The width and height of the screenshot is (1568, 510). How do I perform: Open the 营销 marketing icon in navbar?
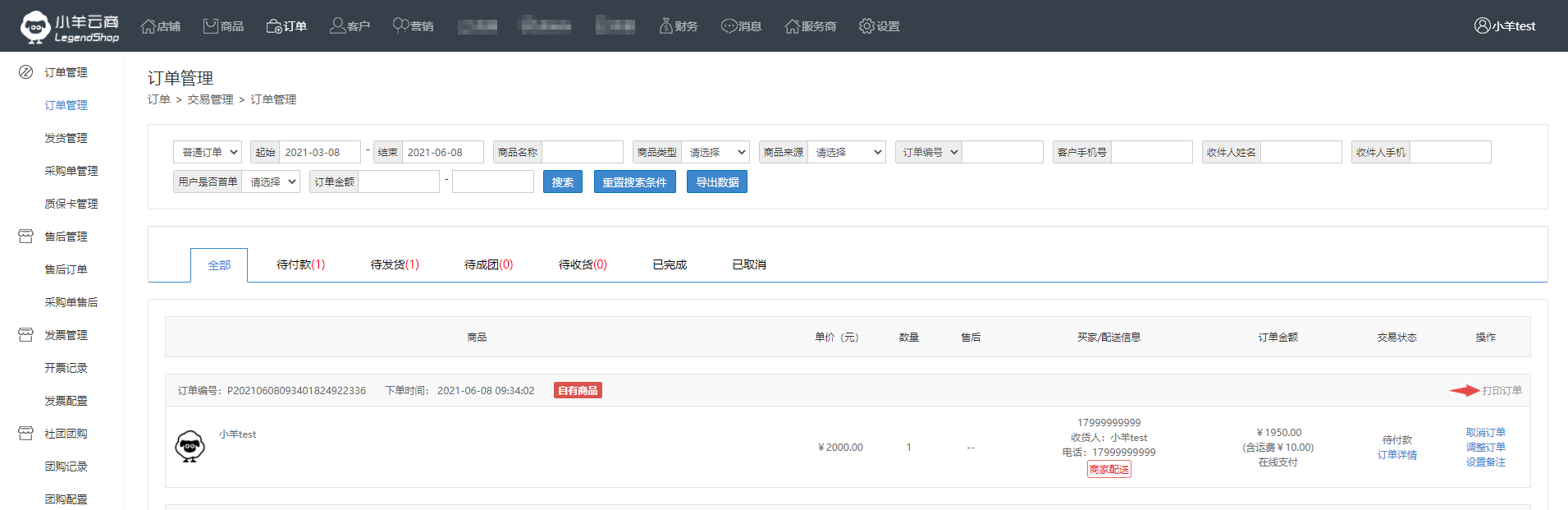400,26
